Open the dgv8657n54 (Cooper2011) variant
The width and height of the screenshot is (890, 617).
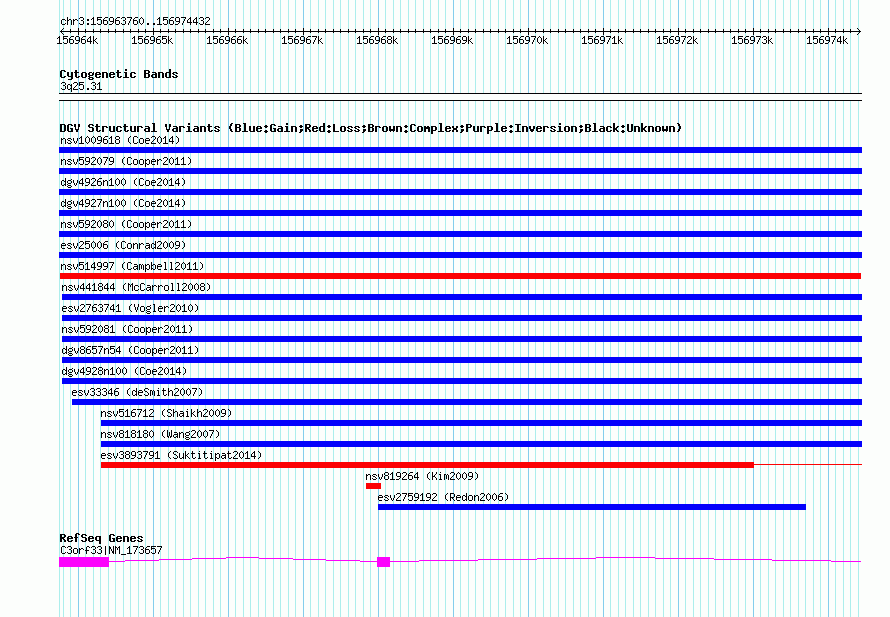coord(129,350)
